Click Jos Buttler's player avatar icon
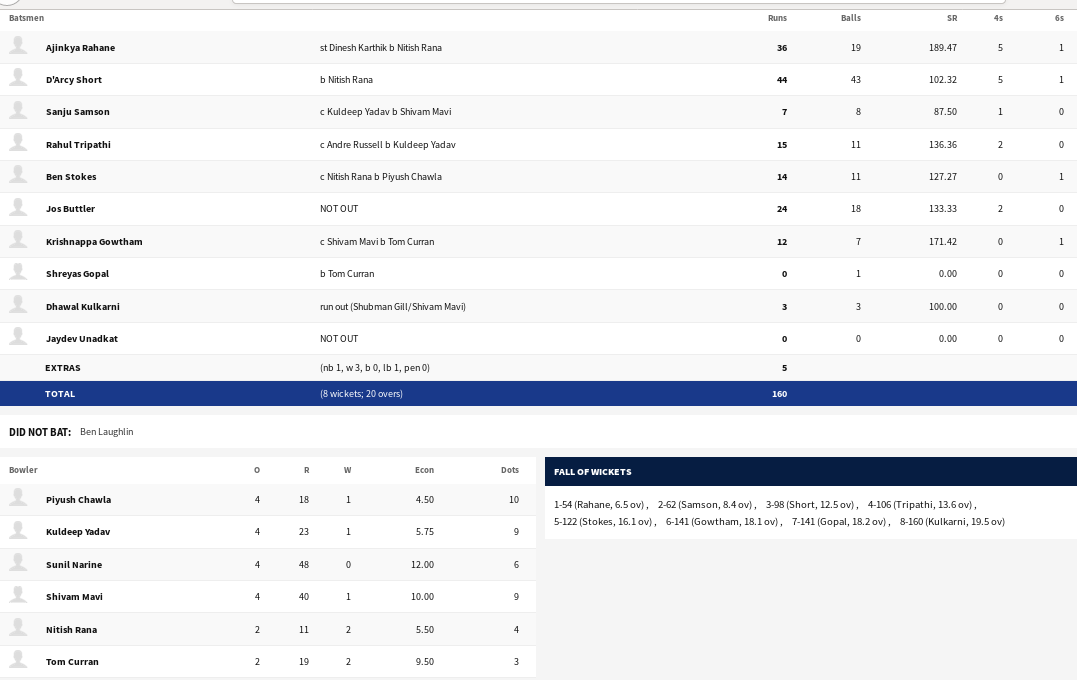The image size is (1077, 680). [x=19, y=207]
